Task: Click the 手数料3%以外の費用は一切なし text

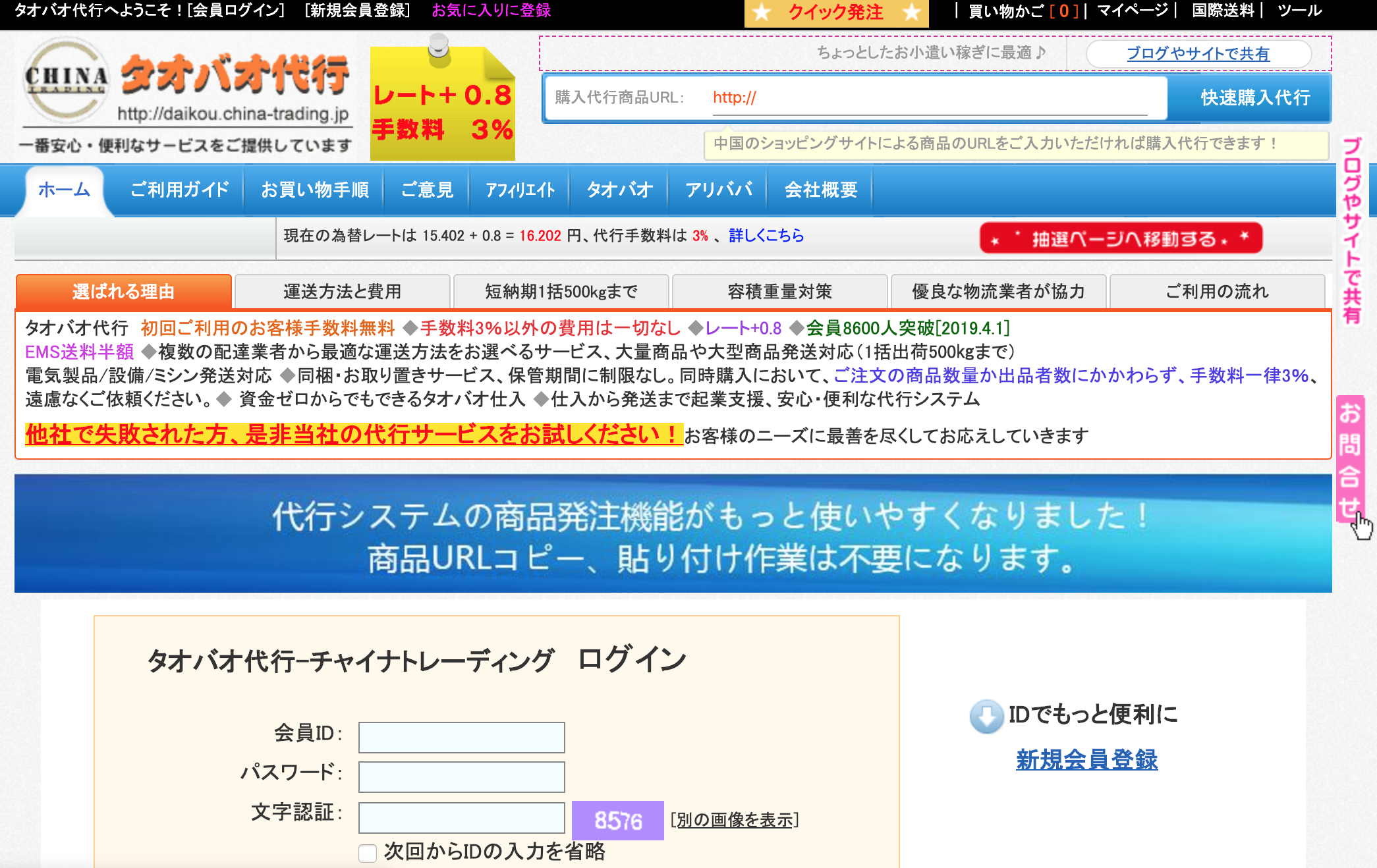Action: tap(550, 328)
